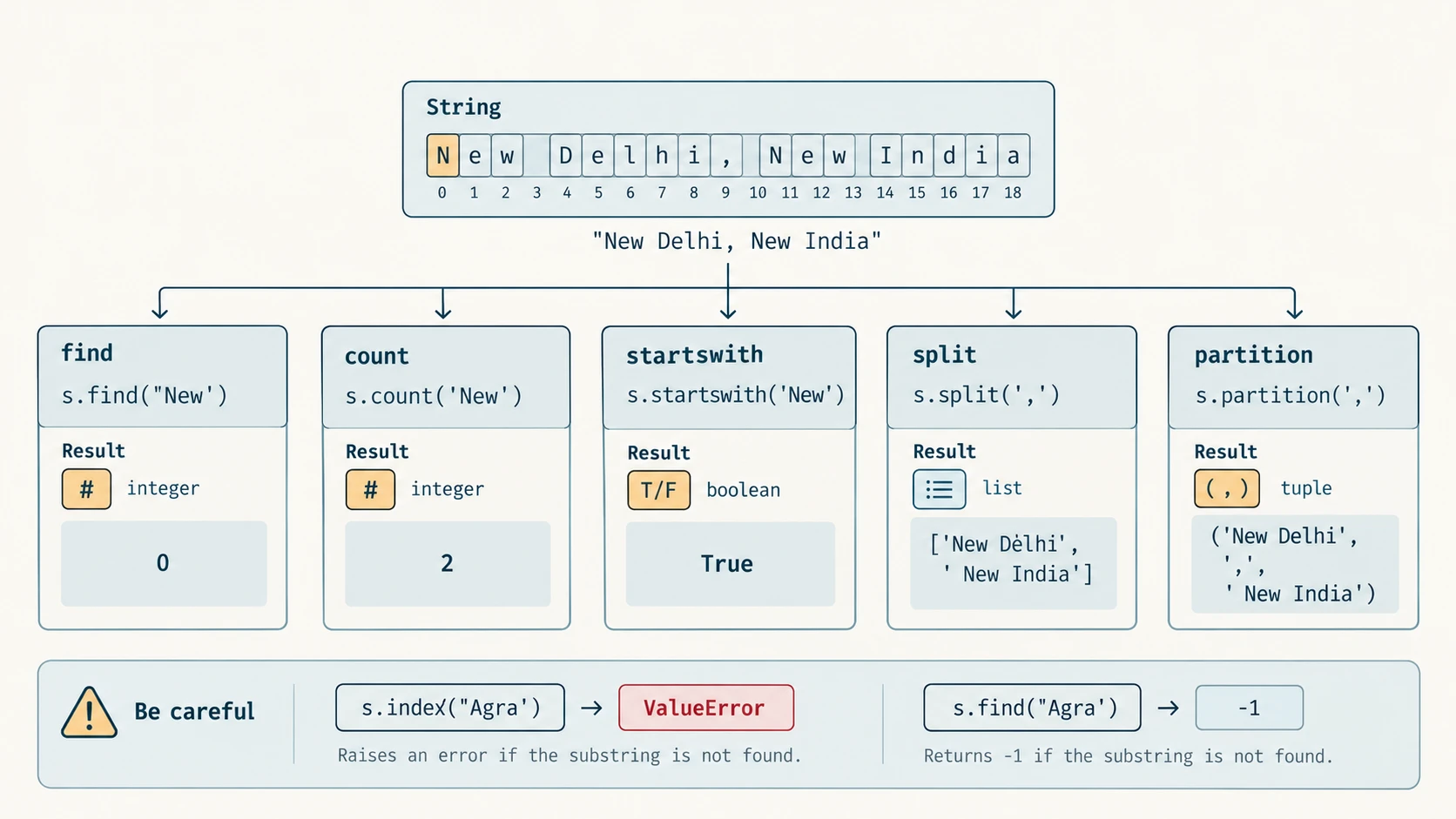Click the 'split' card heading

(x=944, y=355)
